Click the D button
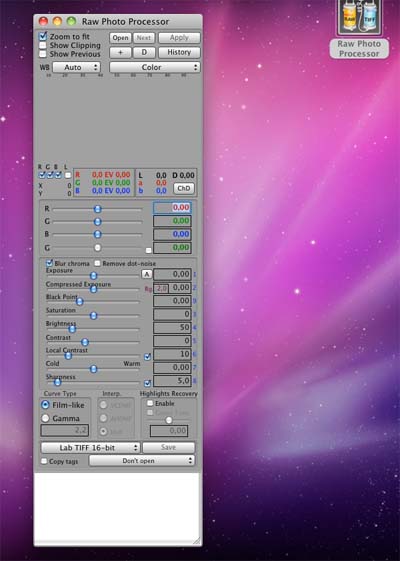Image resolution: width=400 pixels, height=561 pixels. coord(144,52)
